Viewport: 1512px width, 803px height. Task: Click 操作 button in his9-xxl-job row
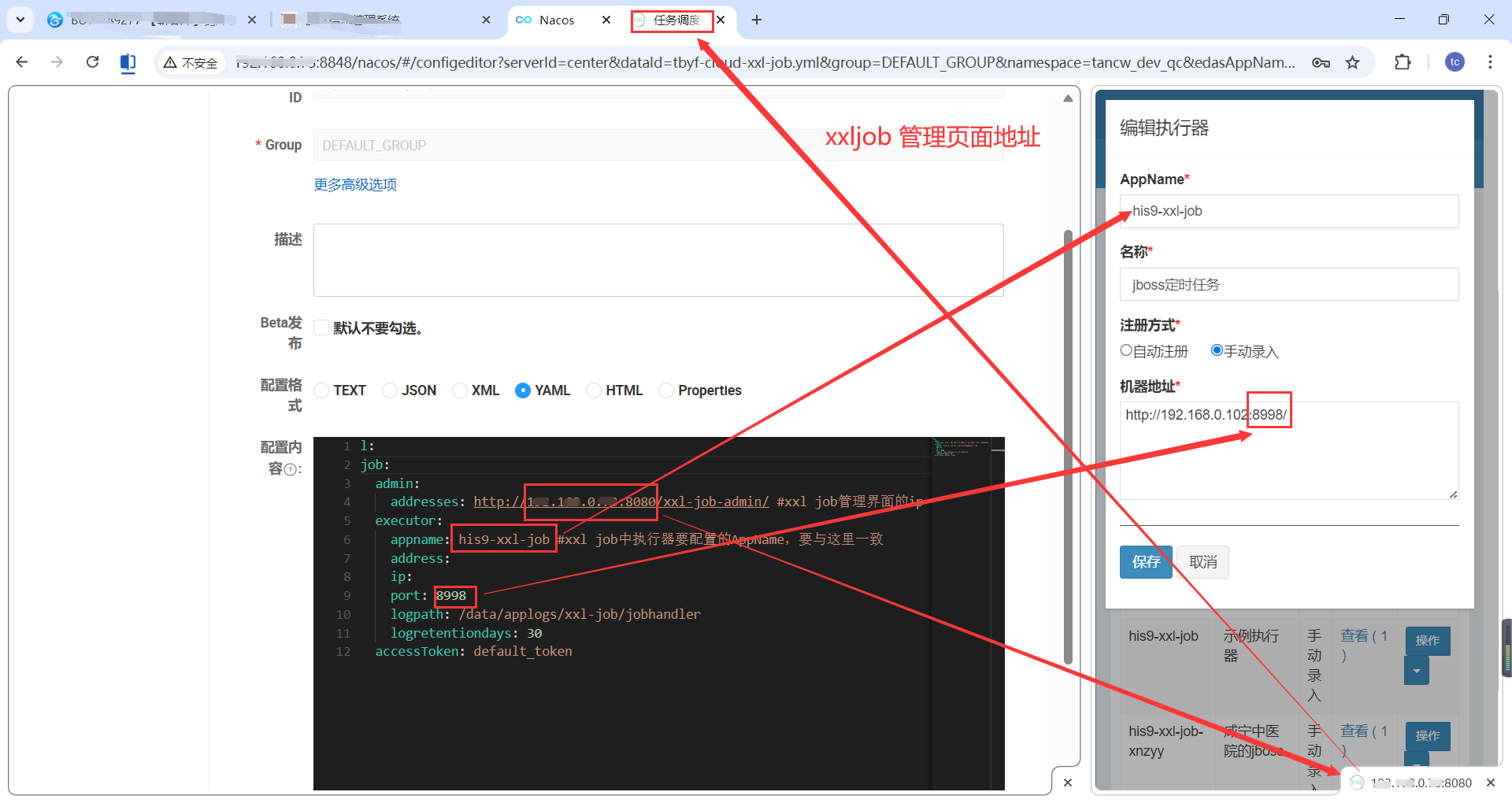point(1428,641)
